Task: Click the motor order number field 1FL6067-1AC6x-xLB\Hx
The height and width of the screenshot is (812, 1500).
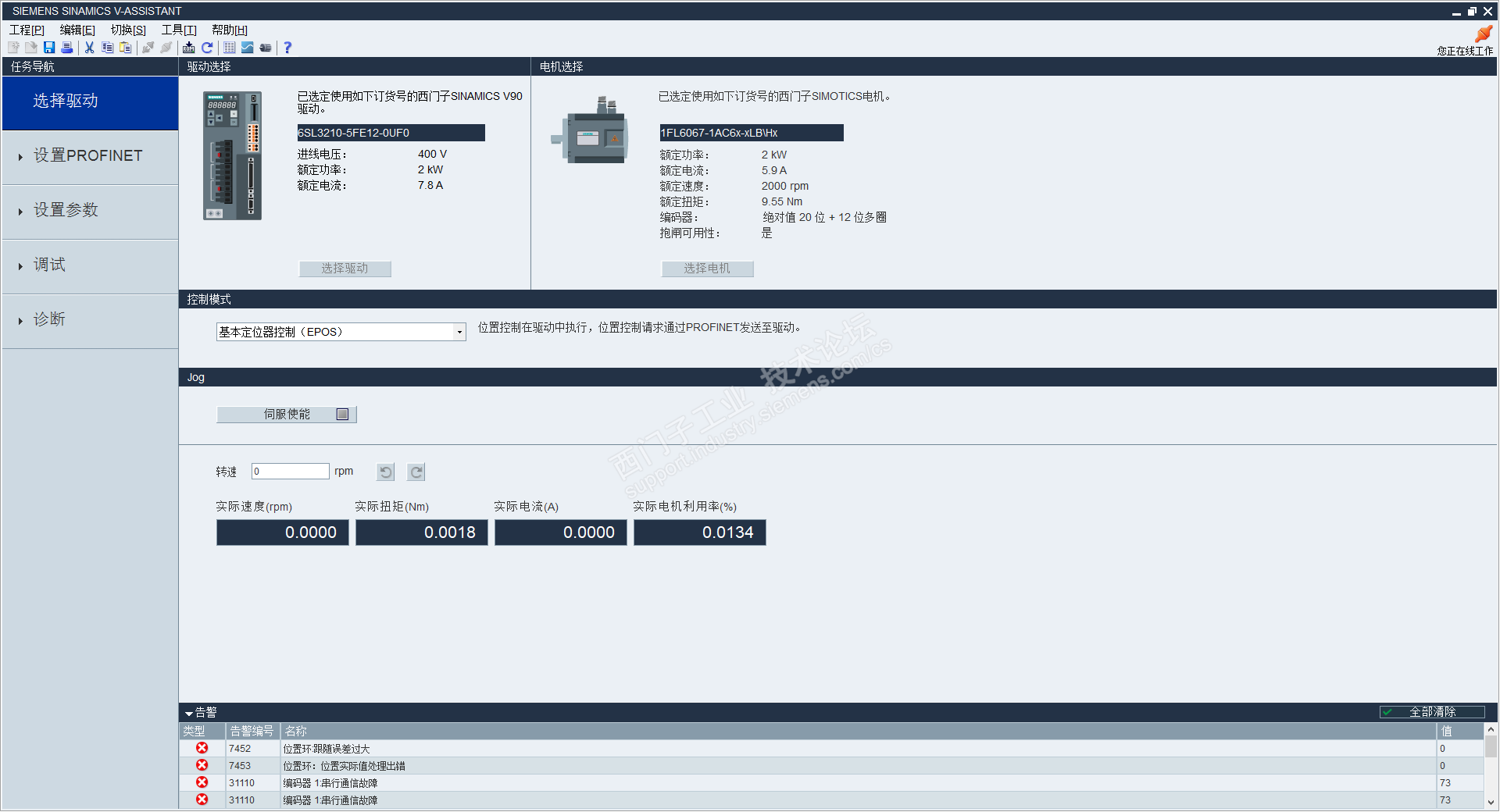Action: pyautogui.click(x=752, y=133)
